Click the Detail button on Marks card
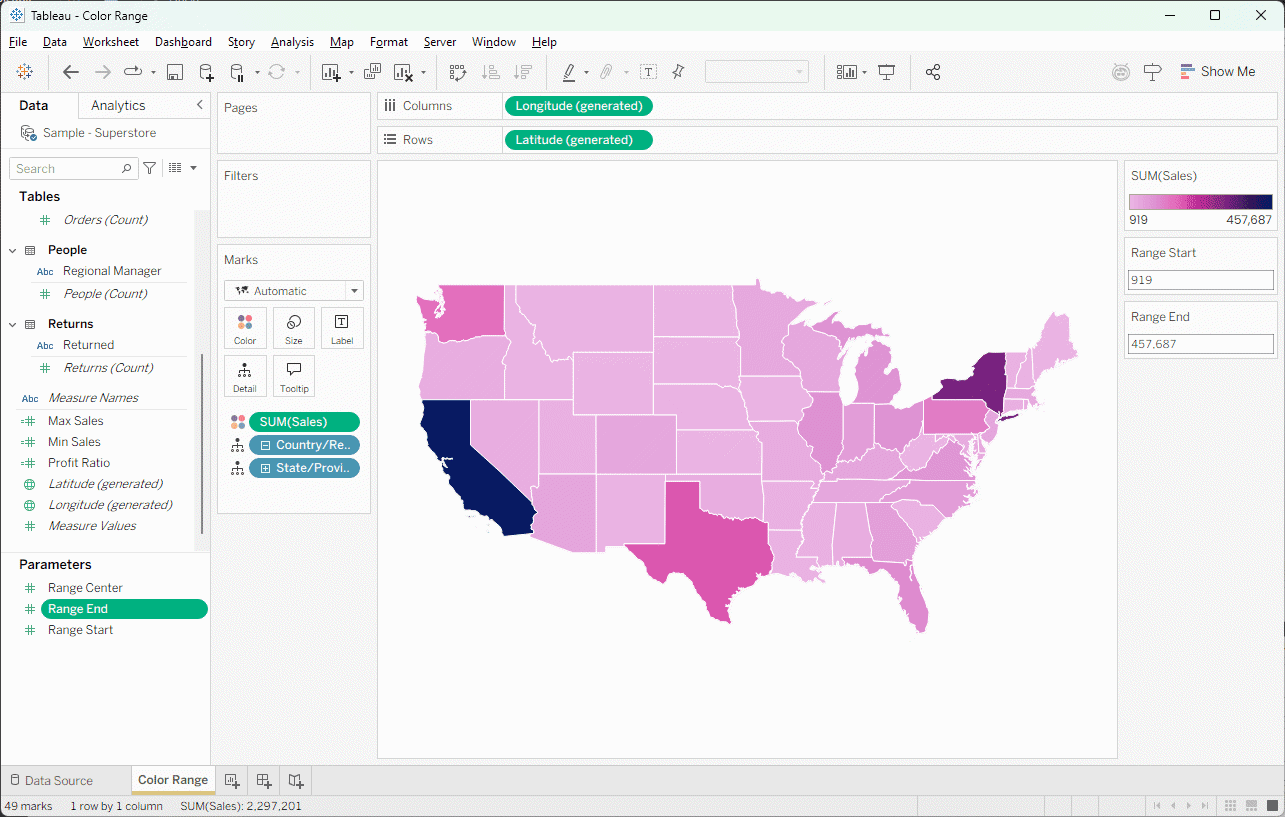The width and height of the screenshot is (1285, 817). (245, 376)
